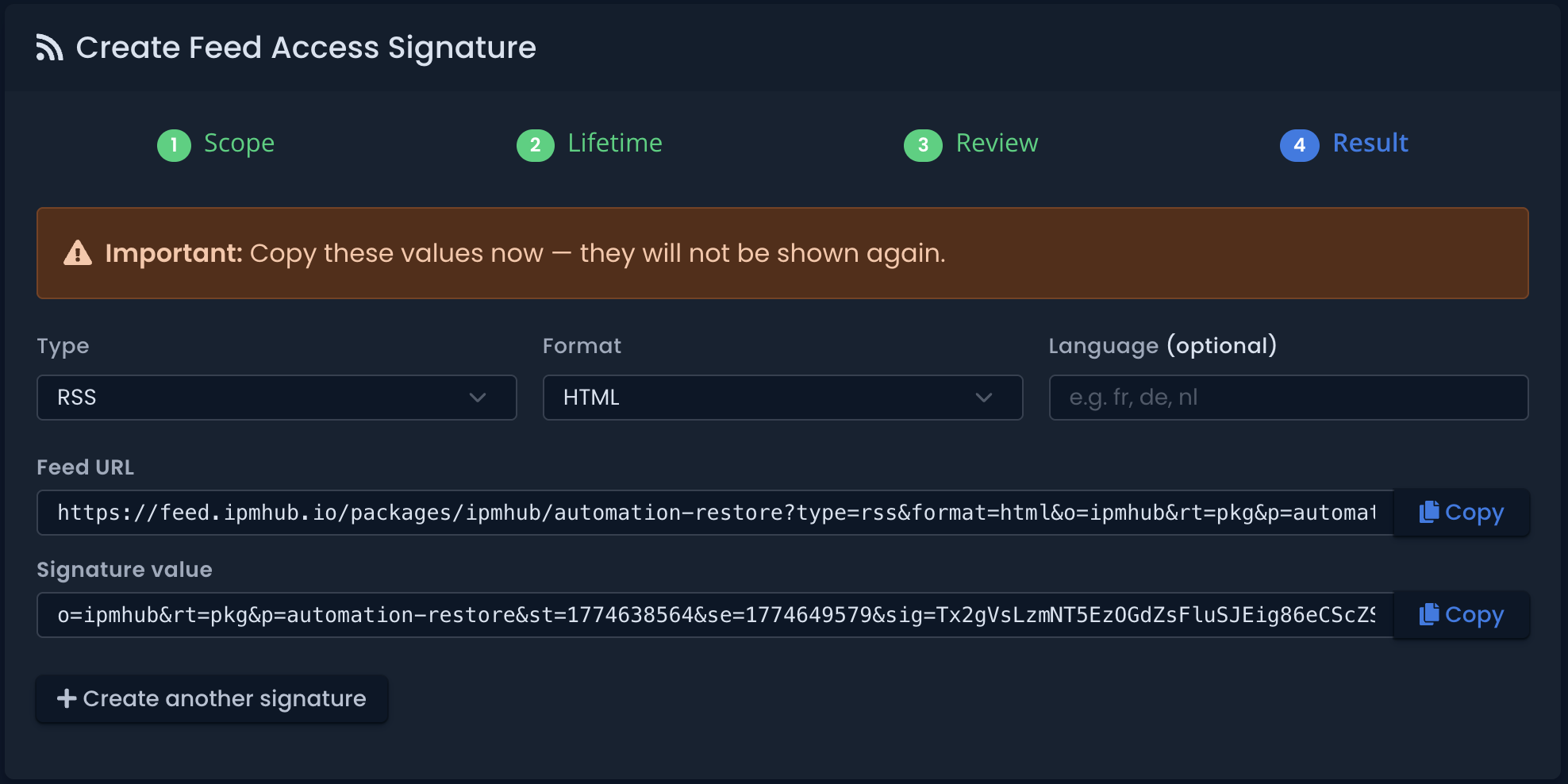Click copy icon beside Signature value
Image resolution: width=1568 pixels, height=784 pixels.
pyautogui.click(x=1429, y=614)
